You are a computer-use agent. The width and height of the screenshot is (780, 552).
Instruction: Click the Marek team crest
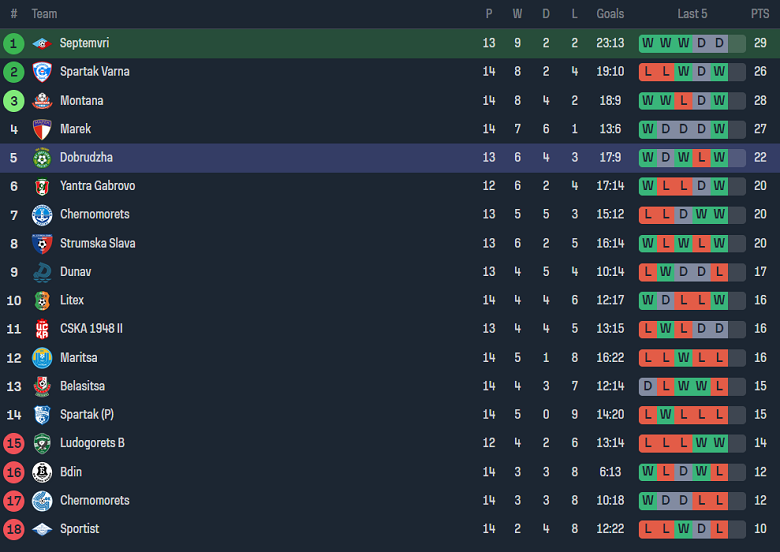pyautogui.click(x=41, y=129)
